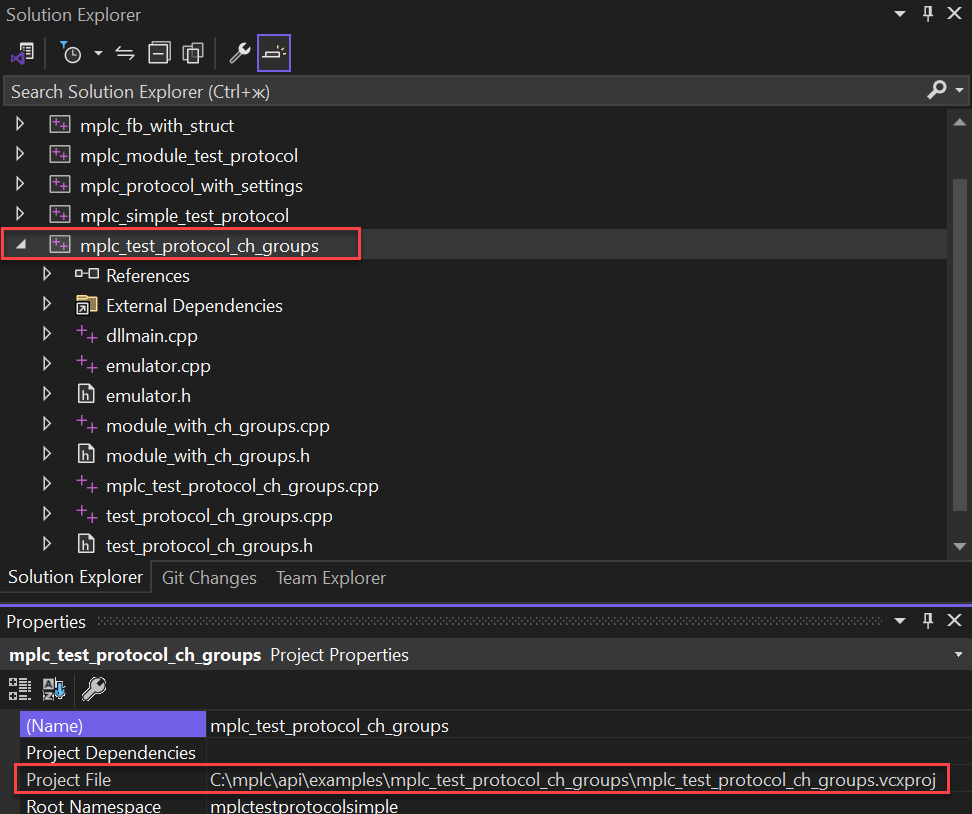Viewport: 972px width, 814px height.
Task: Open Pending Changes Filter icon
Action: click(x=71, y=53)
